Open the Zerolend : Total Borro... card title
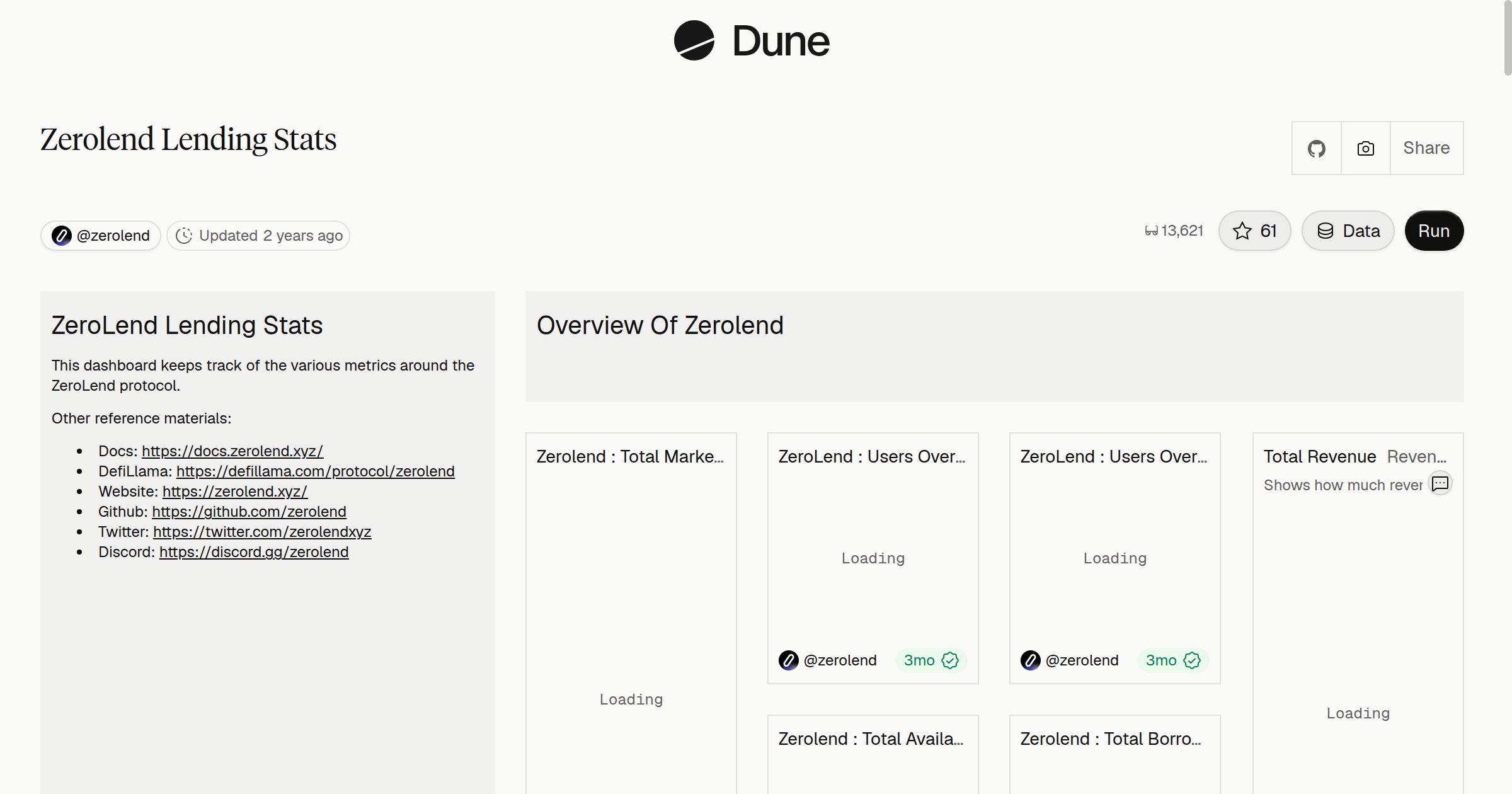Viewport: 1512px width, 794px height. tap(1111, 739)
